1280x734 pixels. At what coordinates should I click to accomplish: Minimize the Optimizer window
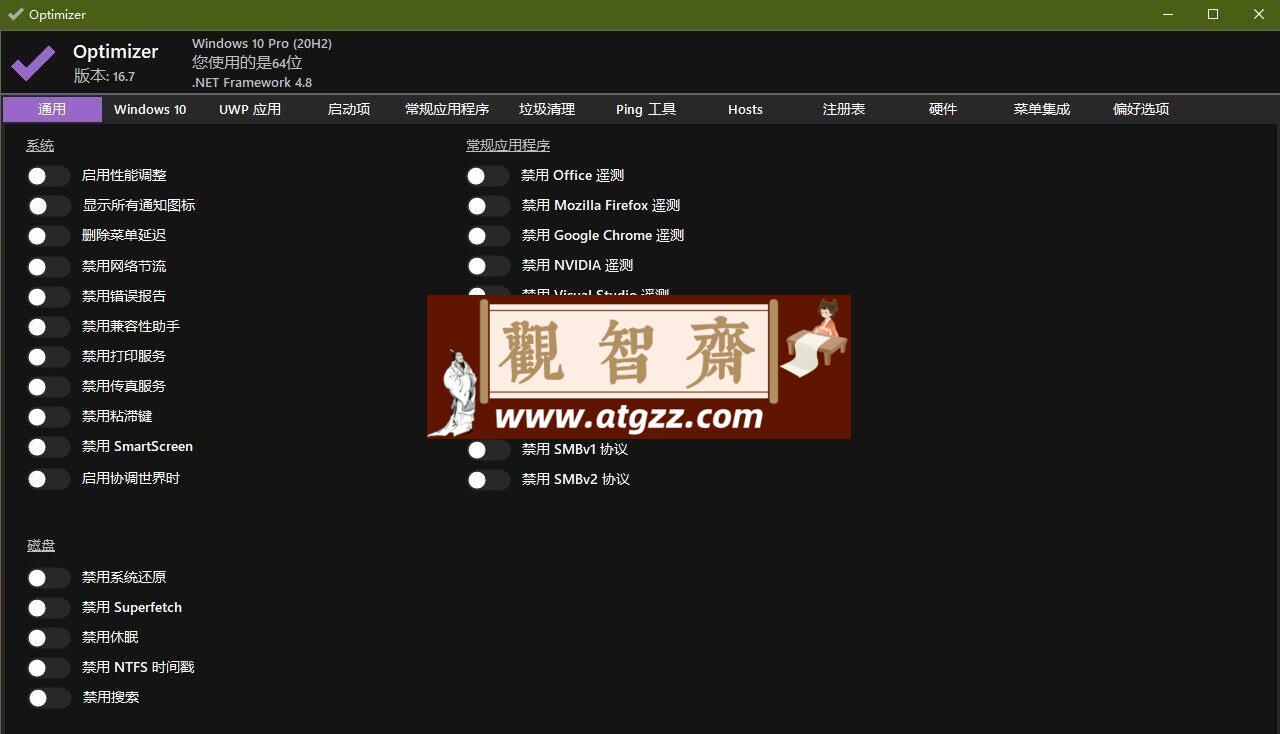(1167, 14)
